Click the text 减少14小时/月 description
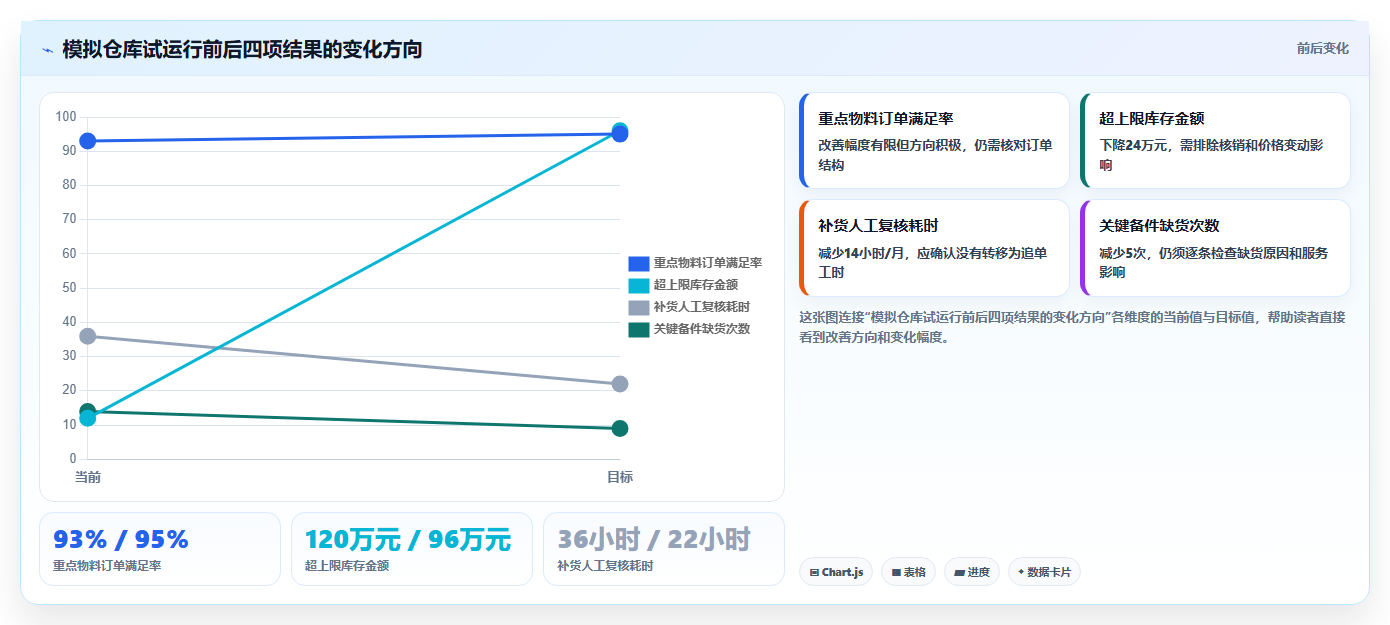This screenshot has width=1390, height=625. [861, 253]
